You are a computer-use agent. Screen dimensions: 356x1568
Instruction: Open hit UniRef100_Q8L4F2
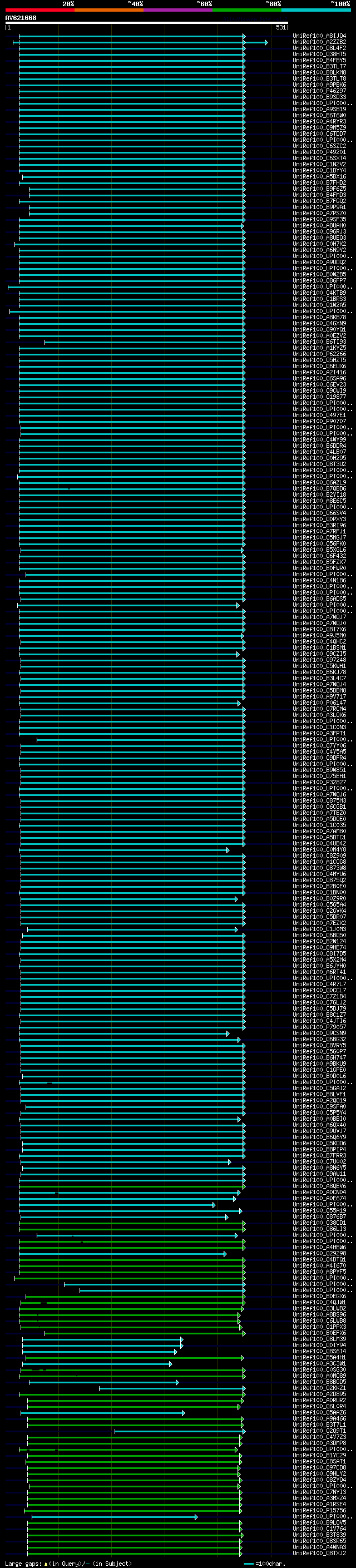point(319,48)
